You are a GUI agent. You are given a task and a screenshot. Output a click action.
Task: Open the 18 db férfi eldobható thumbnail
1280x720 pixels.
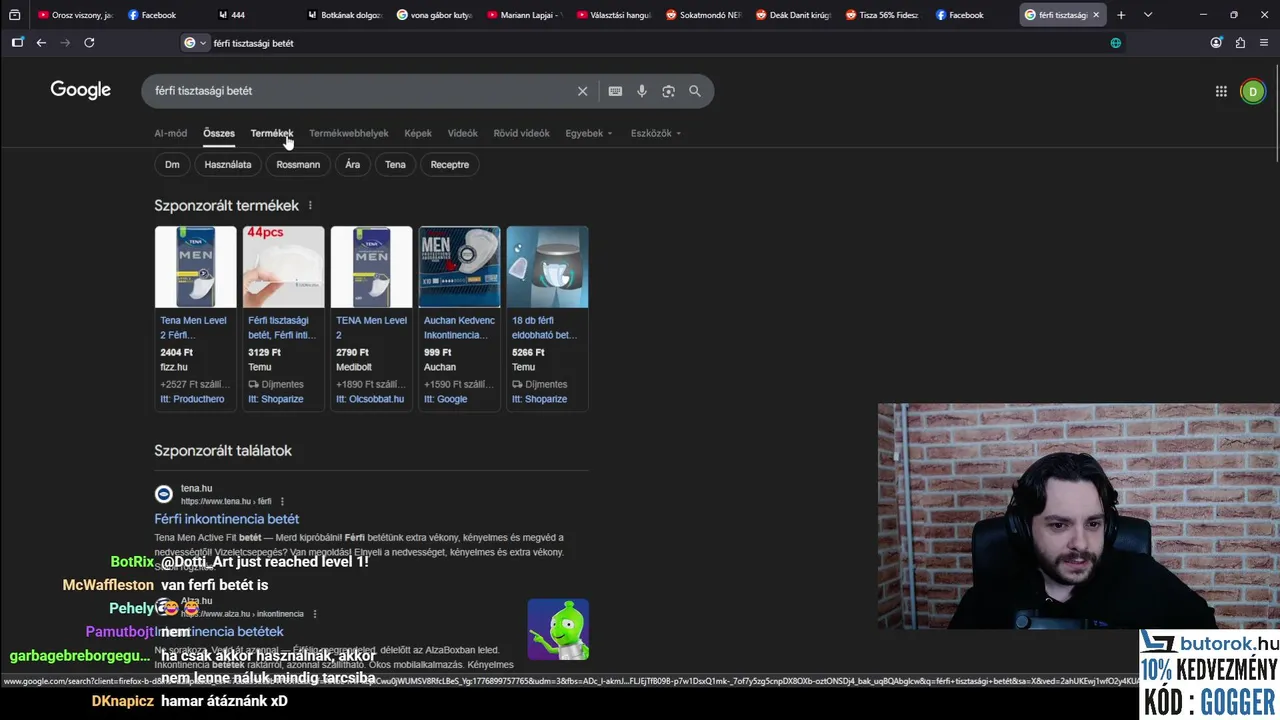tap(547, 267)
